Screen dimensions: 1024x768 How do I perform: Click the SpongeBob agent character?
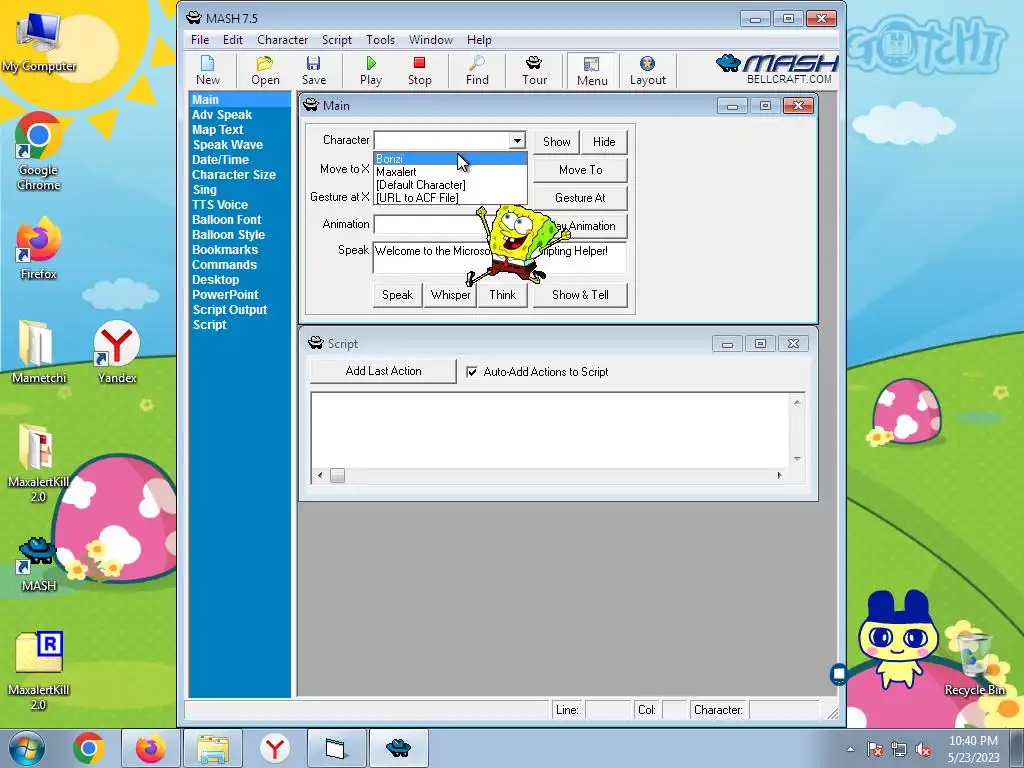(x=519, y=245)
